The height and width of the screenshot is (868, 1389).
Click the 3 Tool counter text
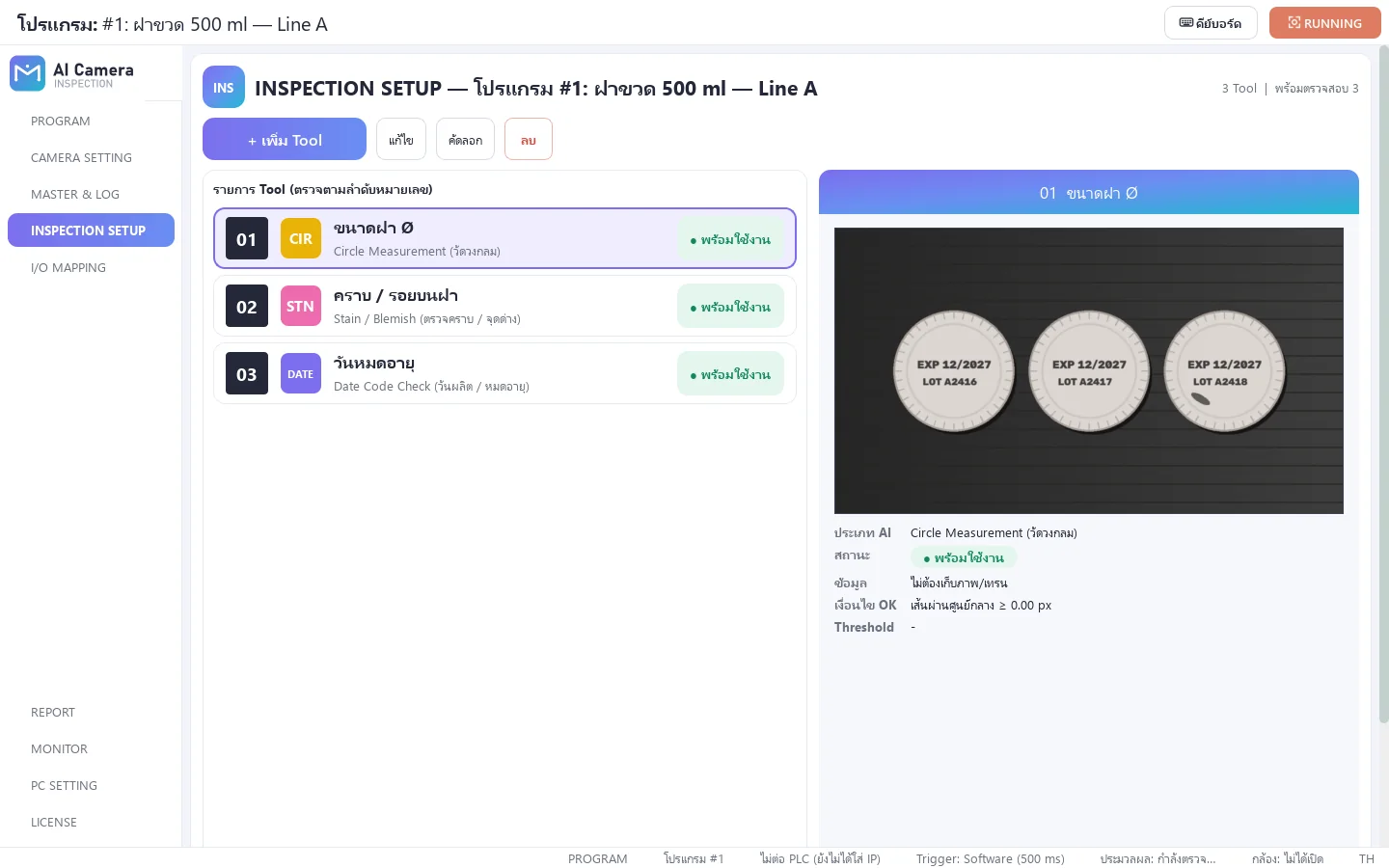(x=1239, y=88)
